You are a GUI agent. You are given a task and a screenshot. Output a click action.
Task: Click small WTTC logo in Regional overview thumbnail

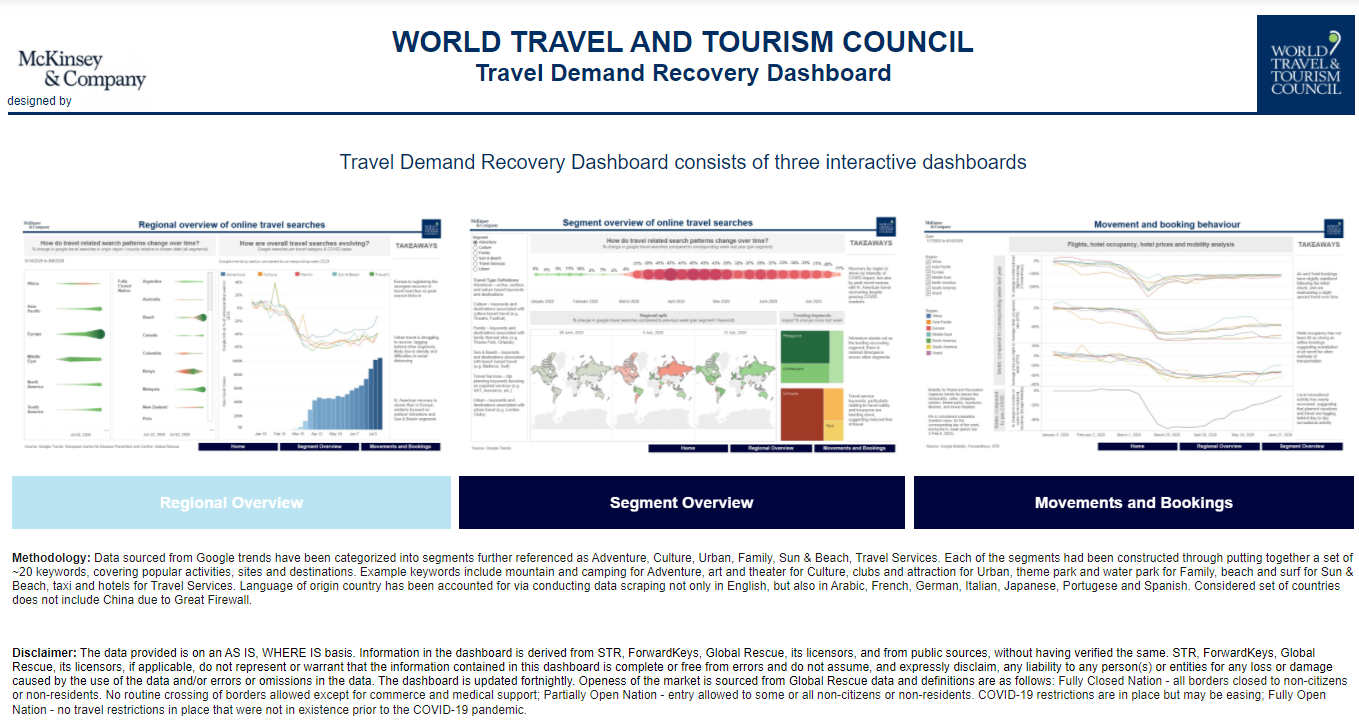[x=432, y=226]
